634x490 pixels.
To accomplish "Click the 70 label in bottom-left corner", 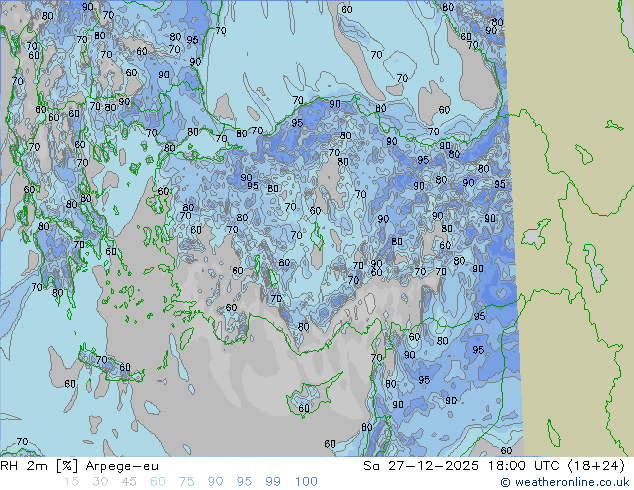I will [22, 442].
